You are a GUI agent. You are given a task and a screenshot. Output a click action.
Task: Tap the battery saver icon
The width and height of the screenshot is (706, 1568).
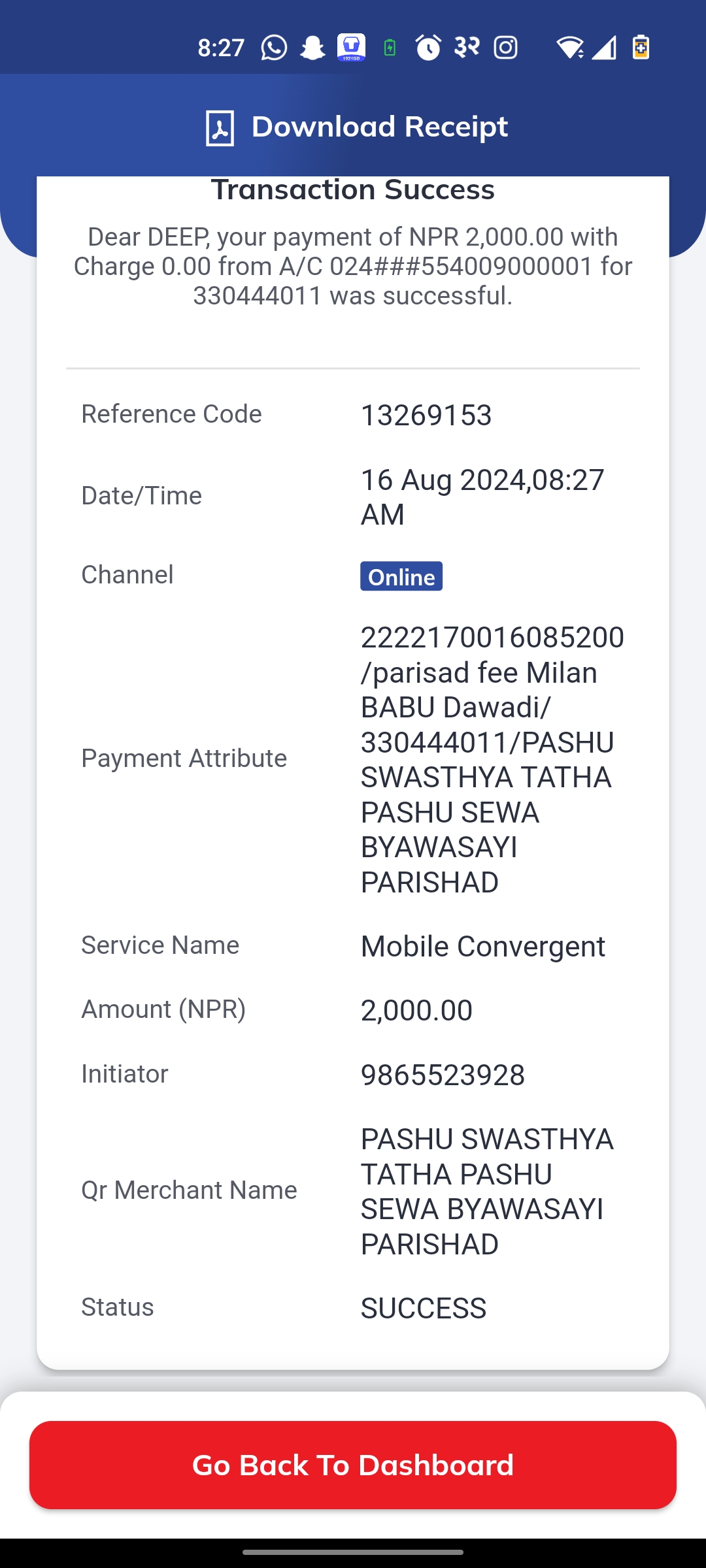641,47
